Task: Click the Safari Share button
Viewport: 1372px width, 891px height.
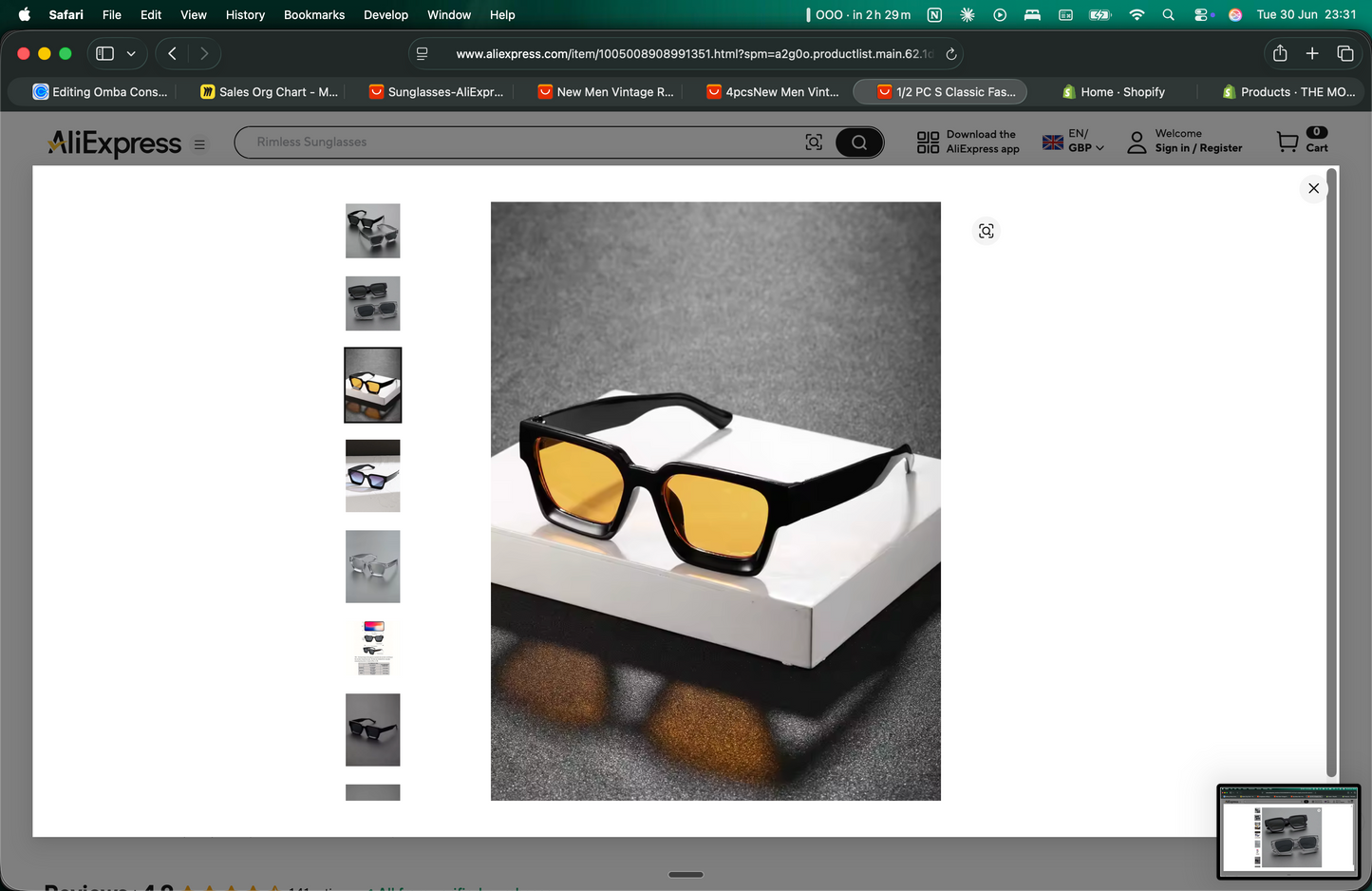Action: point(1280,53)
